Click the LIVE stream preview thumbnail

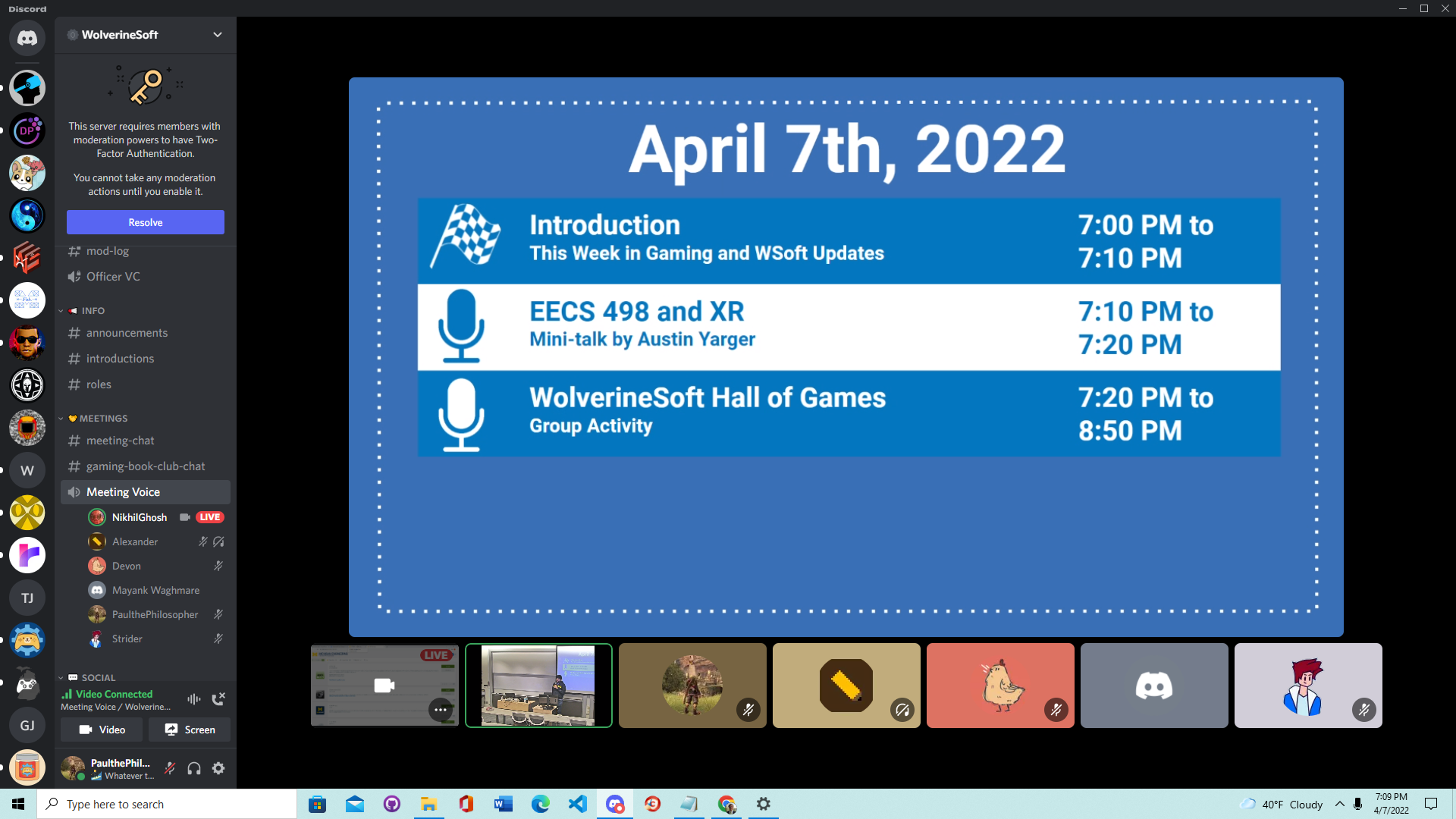click(x=384, y=686)
